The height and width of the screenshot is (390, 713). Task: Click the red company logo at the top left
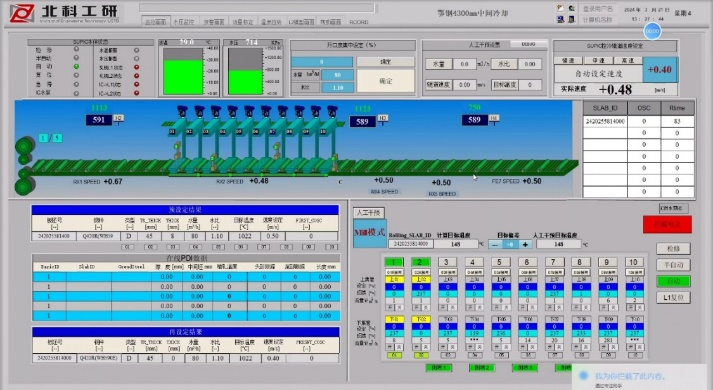point(22,13)
